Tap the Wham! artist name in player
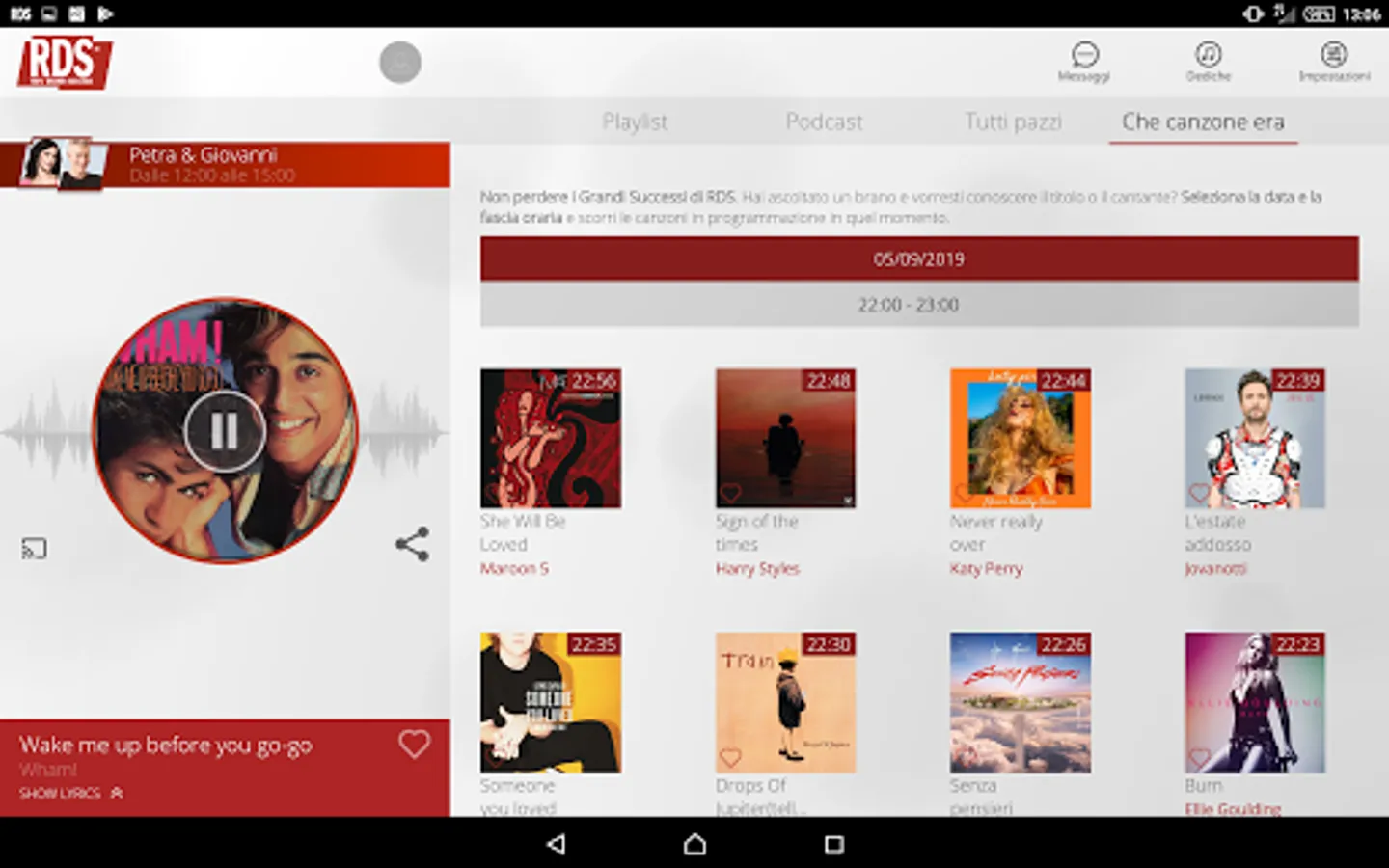1389x868 pixels. [48, 770]
